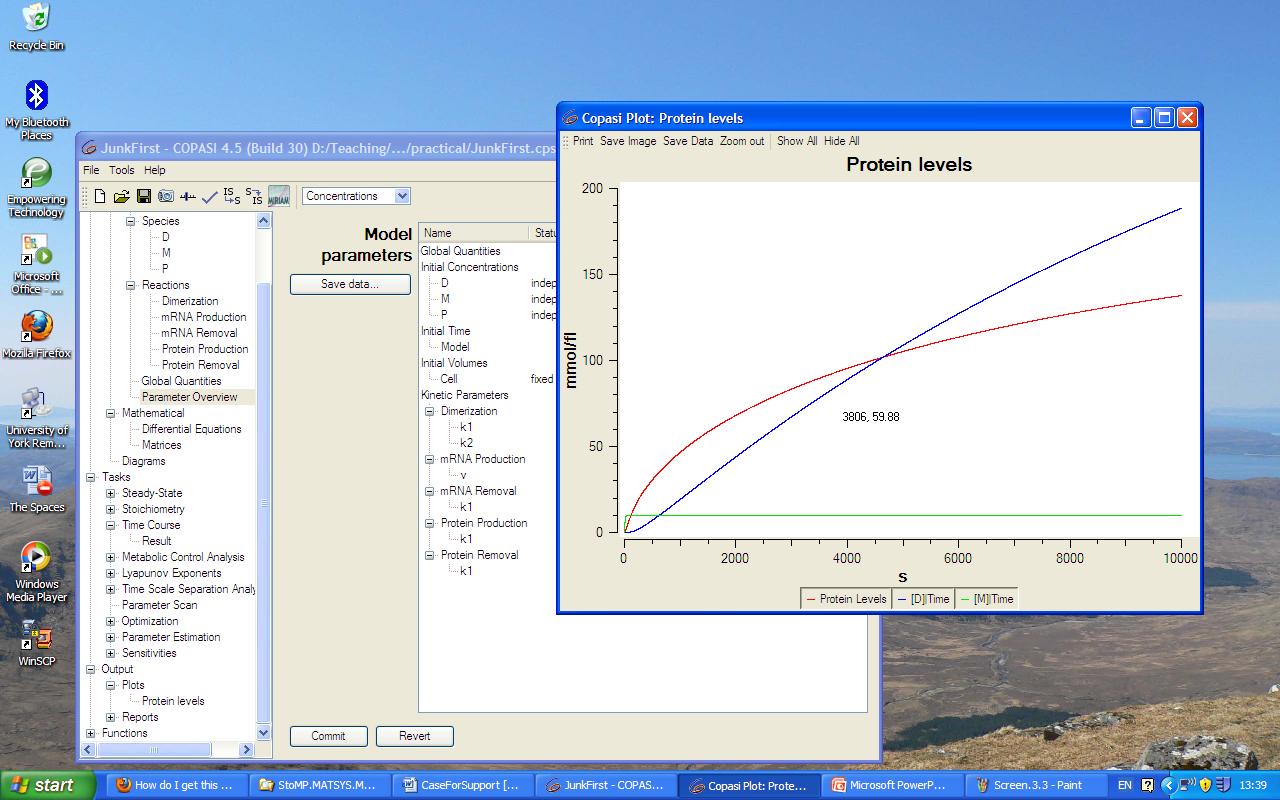The height and width of the screenshot is (800, 1280).
Task: Click the slider icon next to the camera
Action: (187, 197)
